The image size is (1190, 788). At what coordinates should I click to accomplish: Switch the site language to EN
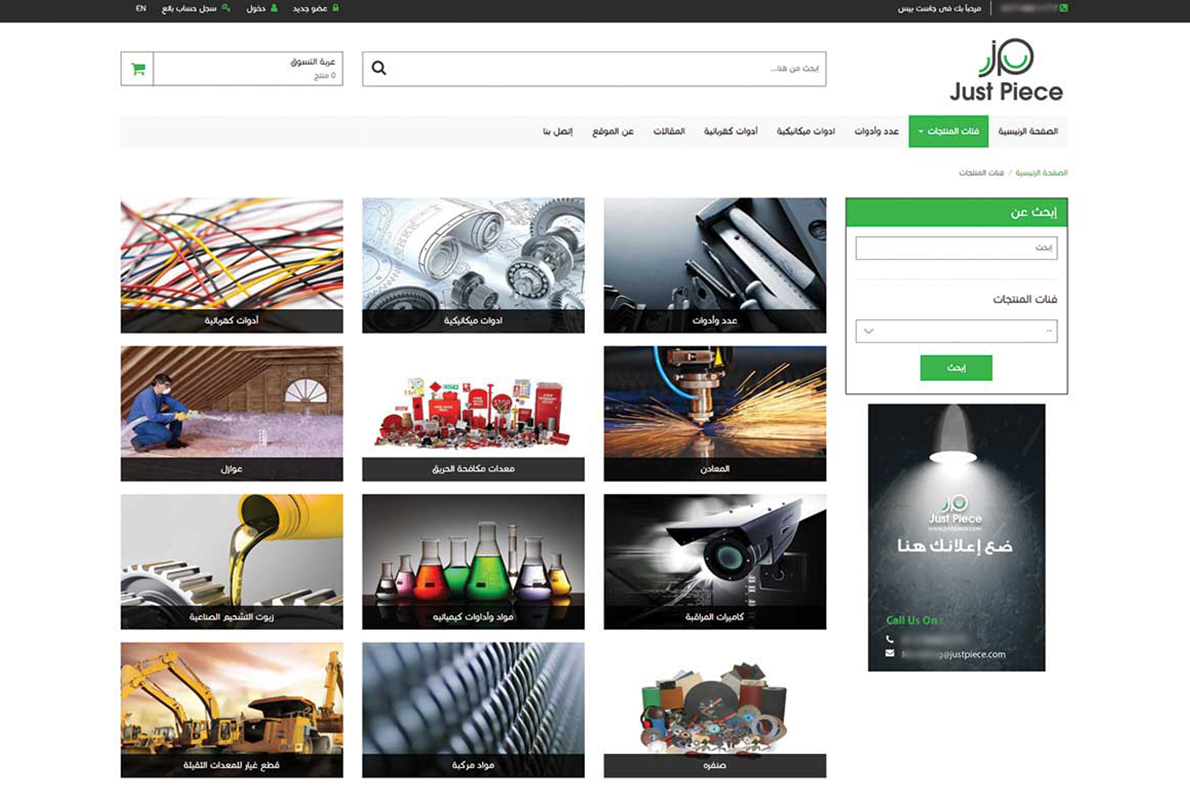pyautogui.click(x=141, y=8)
